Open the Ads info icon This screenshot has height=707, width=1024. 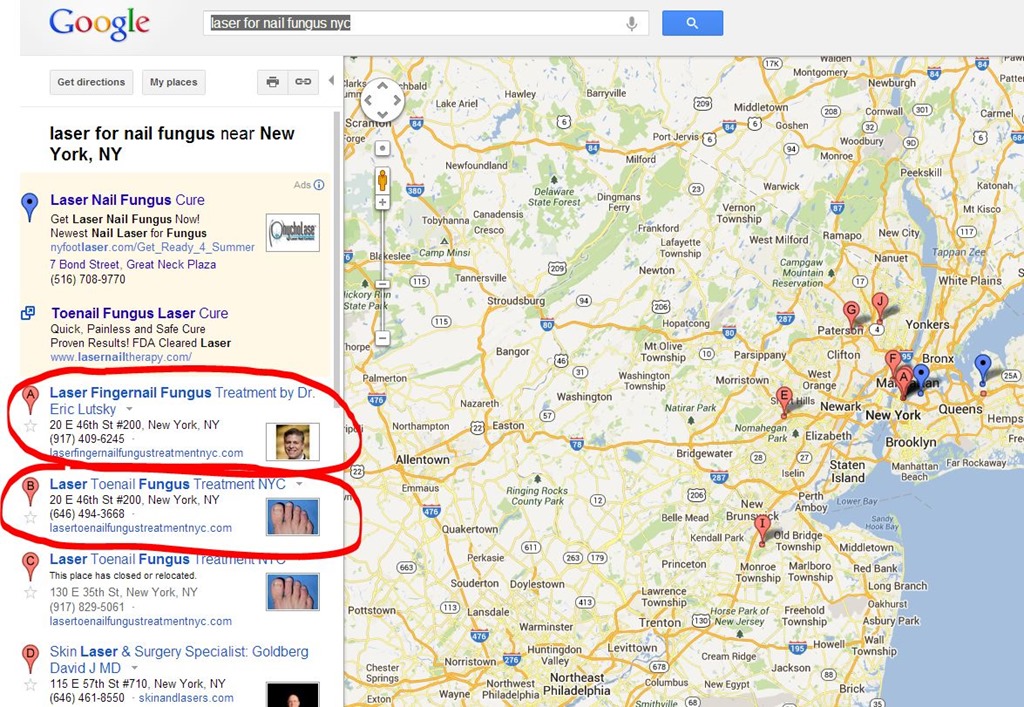tap(319, 185)
